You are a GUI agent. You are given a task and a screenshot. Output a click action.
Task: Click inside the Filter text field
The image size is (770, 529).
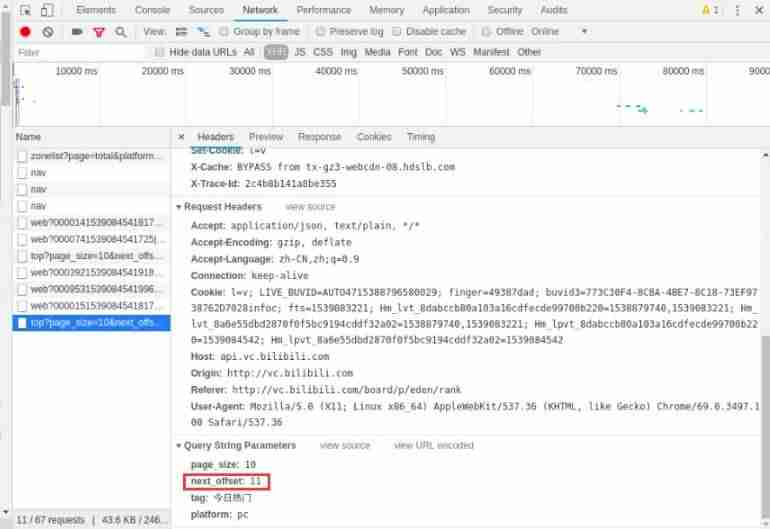[81, 52]
